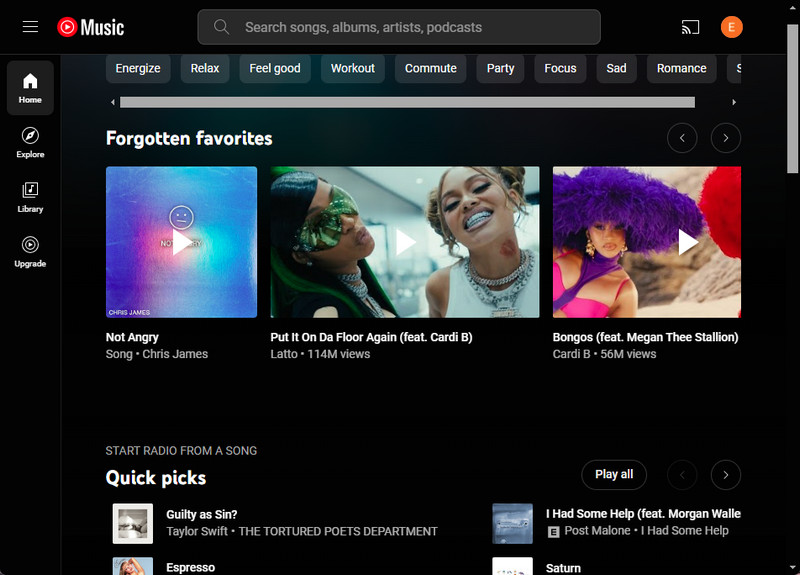This screenshot has width=800, height=575.
Task: Click the Play all button
Action: coord(614,474)
